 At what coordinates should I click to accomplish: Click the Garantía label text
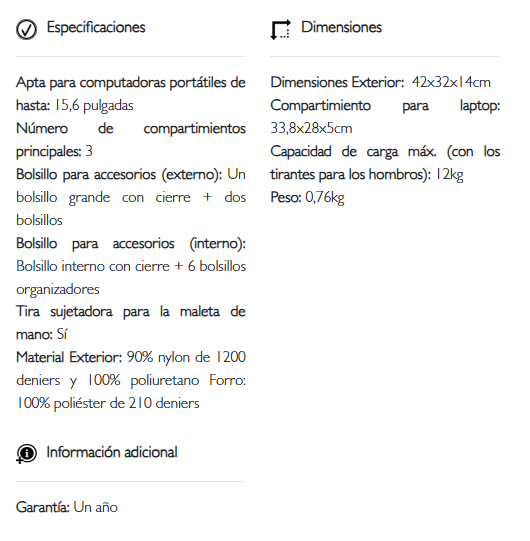43,507
